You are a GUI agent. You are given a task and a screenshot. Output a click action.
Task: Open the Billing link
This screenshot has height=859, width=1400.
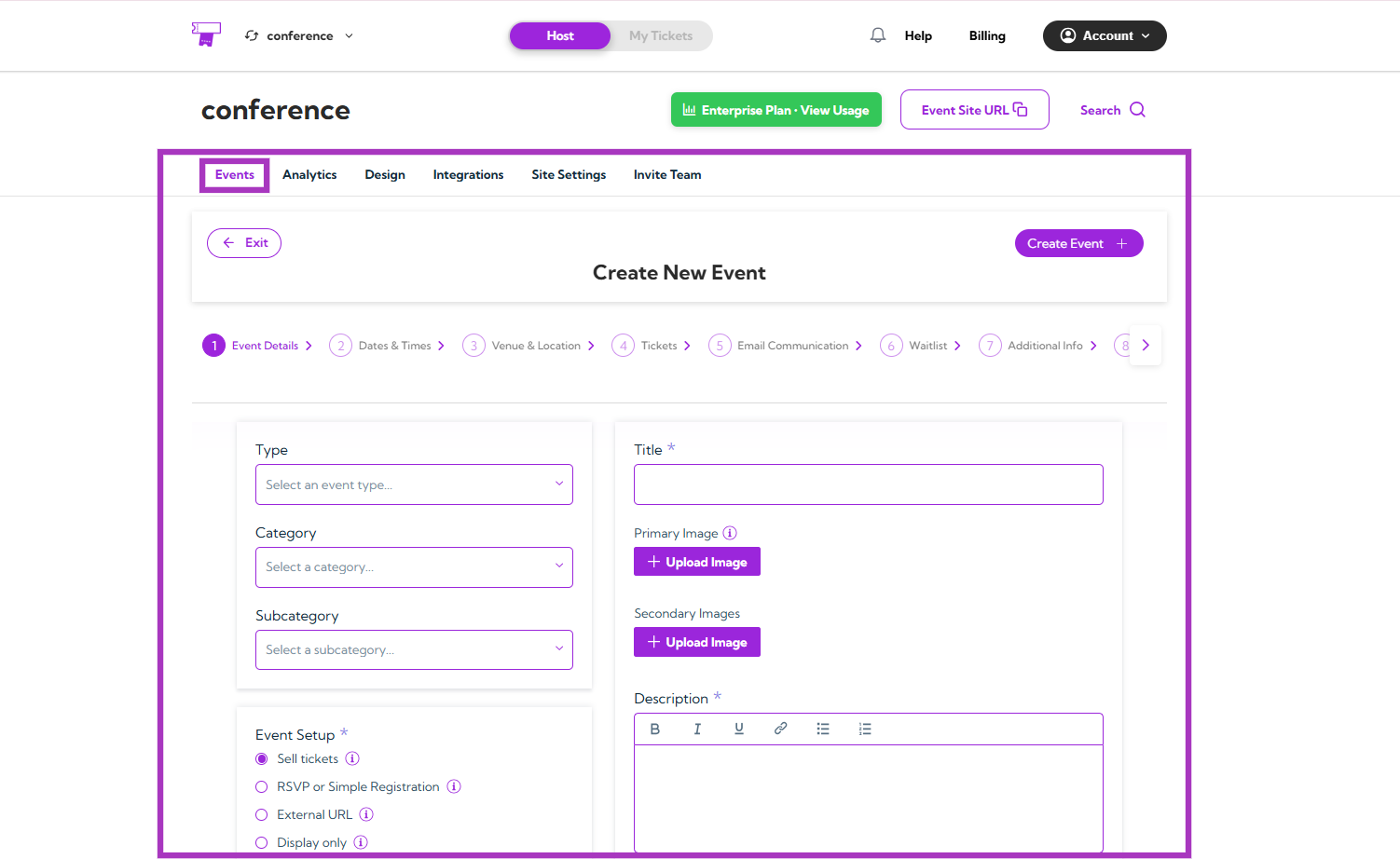(x=987, y=35)
